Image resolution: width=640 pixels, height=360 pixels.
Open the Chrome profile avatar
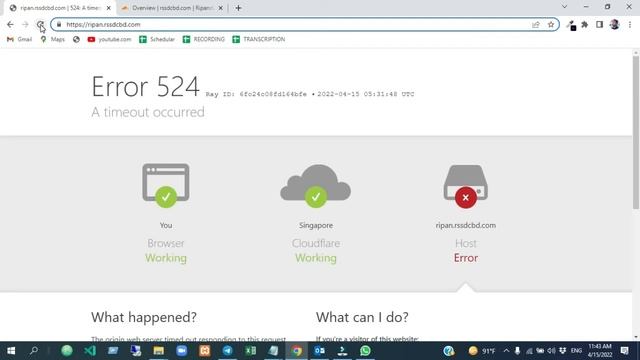click(x=614, y=24)
